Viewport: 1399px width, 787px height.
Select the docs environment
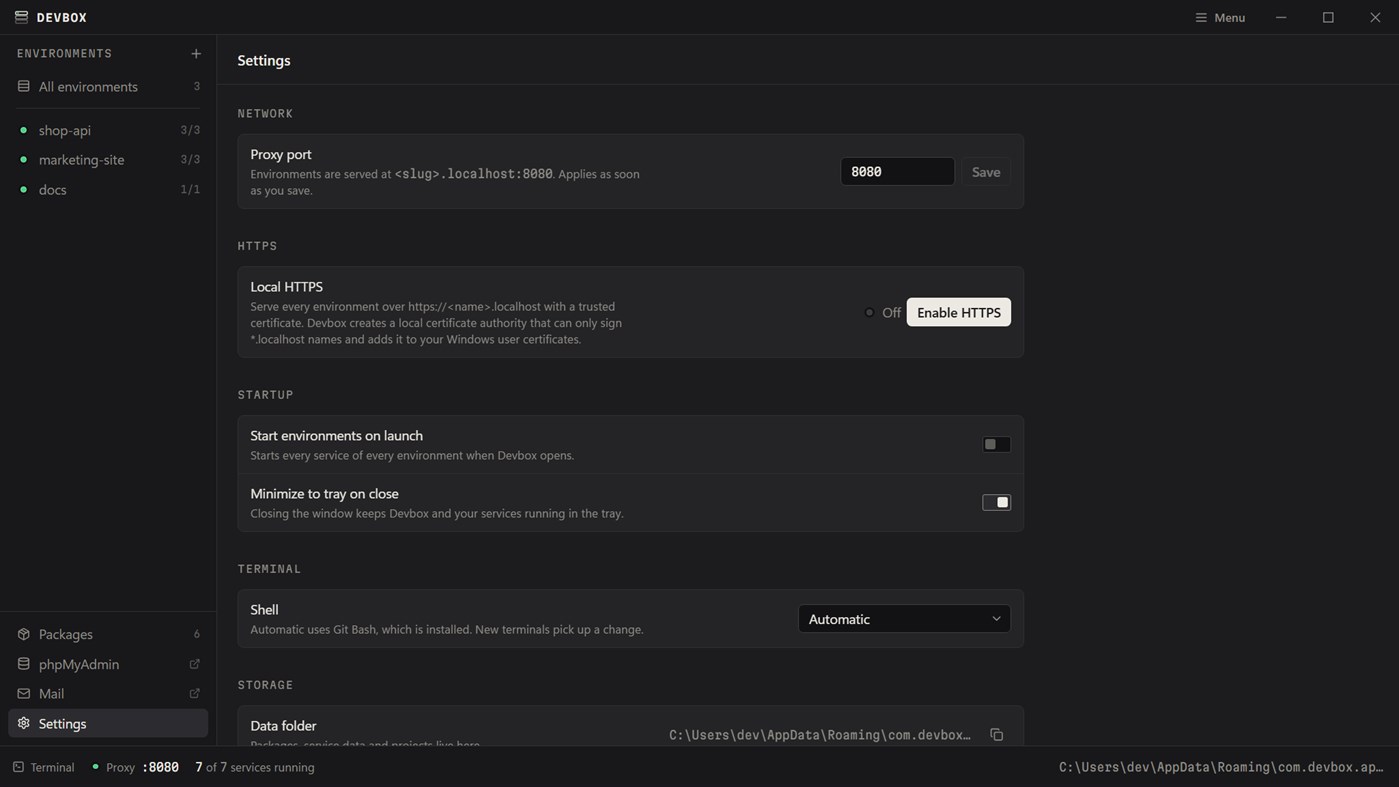pos(108,189)
